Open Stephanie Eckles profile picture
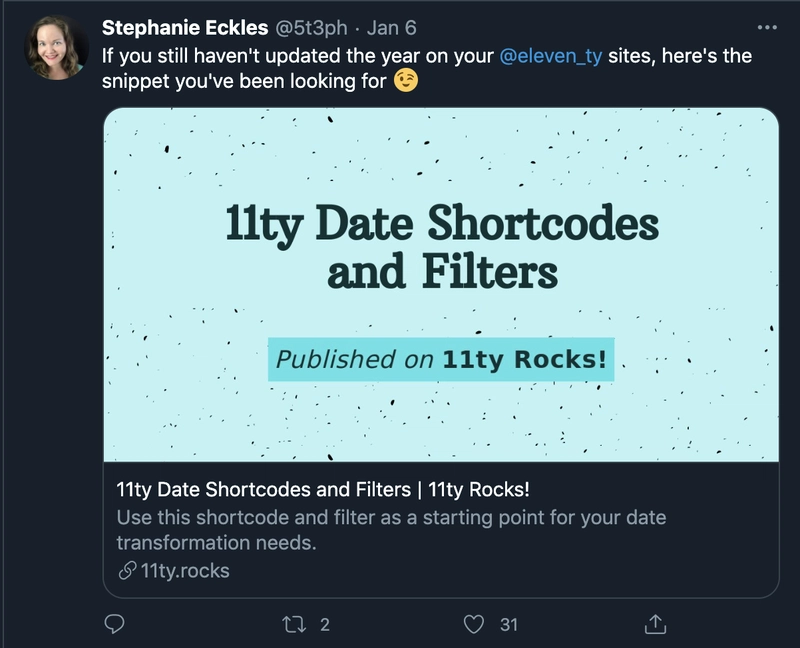Screen dimensions: 800x648 click(x=57, y=47)
